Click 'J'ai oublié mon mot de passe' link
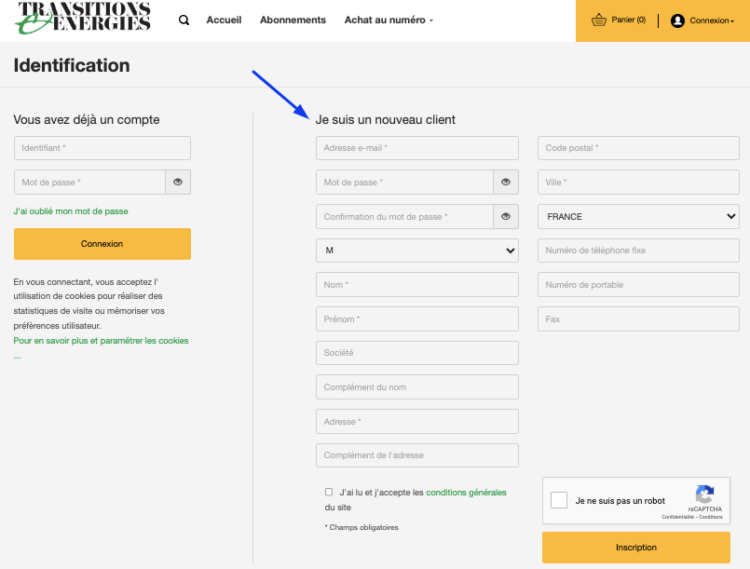Viewport: 750px width, 569px height. 71,211
